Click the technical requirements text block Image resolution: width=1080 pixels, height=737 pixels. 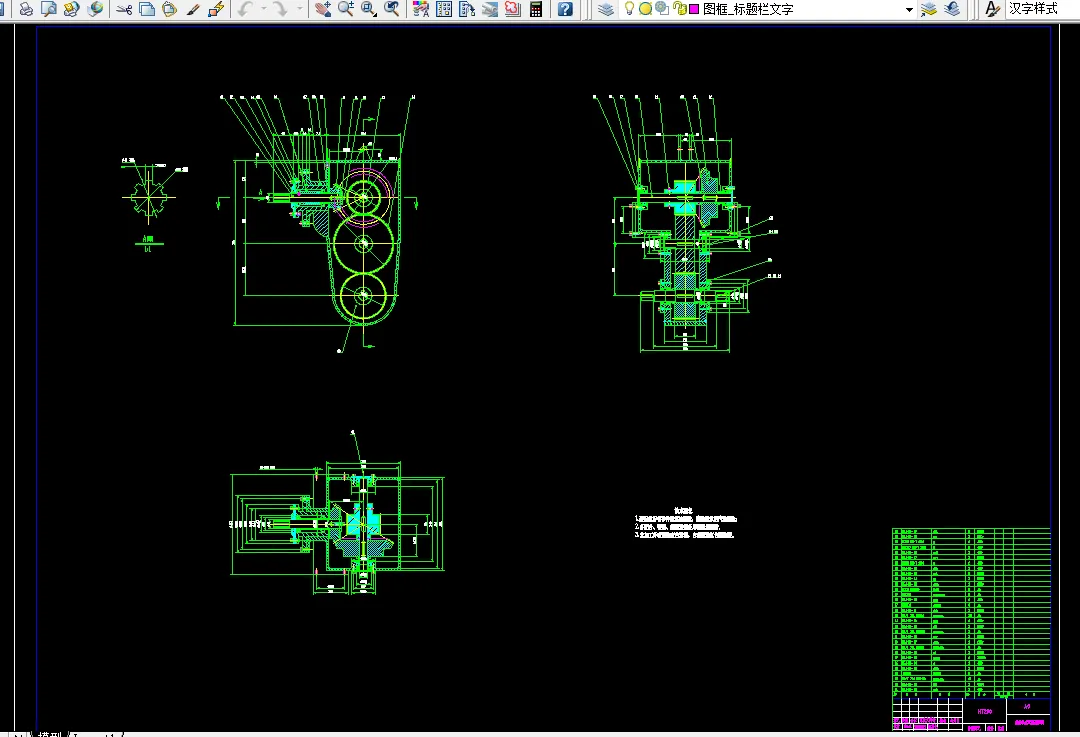pyautogui.click(x=685, y=523)
